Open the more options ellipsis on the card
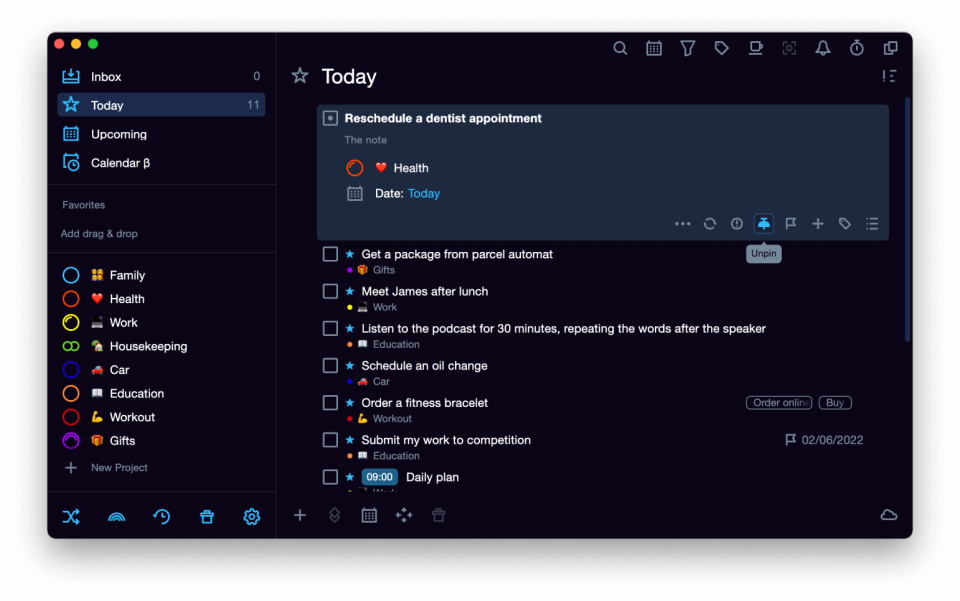 coord(682,223)
